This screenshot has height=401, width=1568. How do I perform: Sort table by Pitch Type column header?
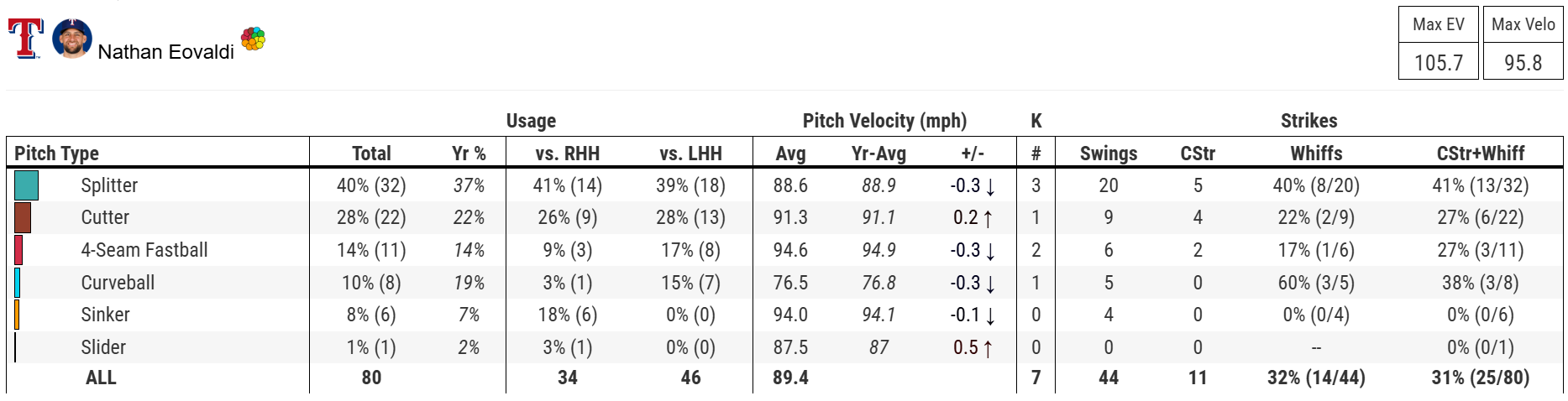click(x=57, y=154)
